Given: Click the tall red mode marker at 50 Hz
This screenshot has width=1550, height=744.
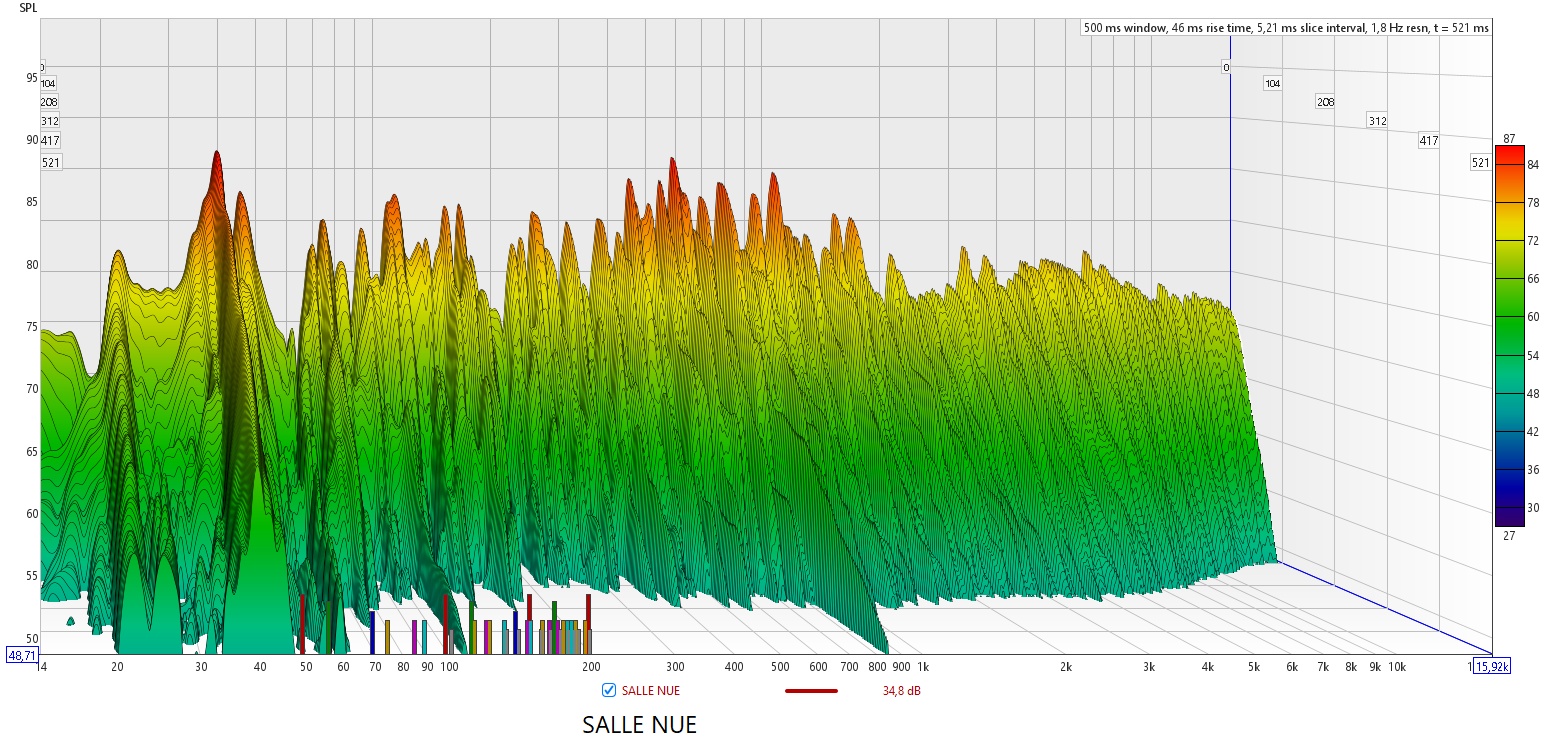Looking at the screenshot, I should point(302,622).
